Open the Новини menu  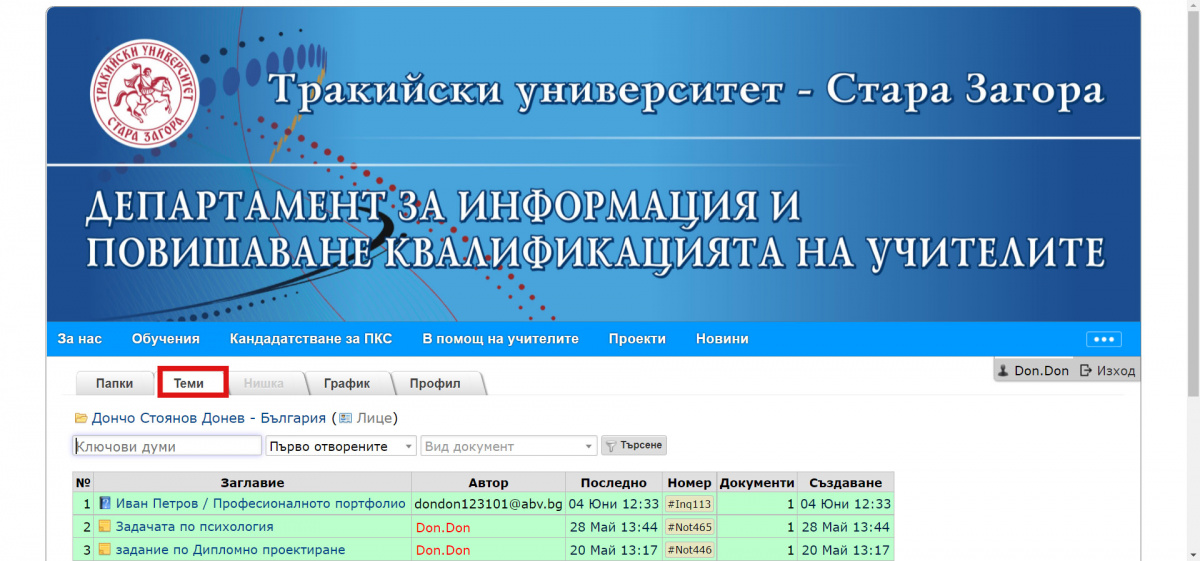point(722,339)
